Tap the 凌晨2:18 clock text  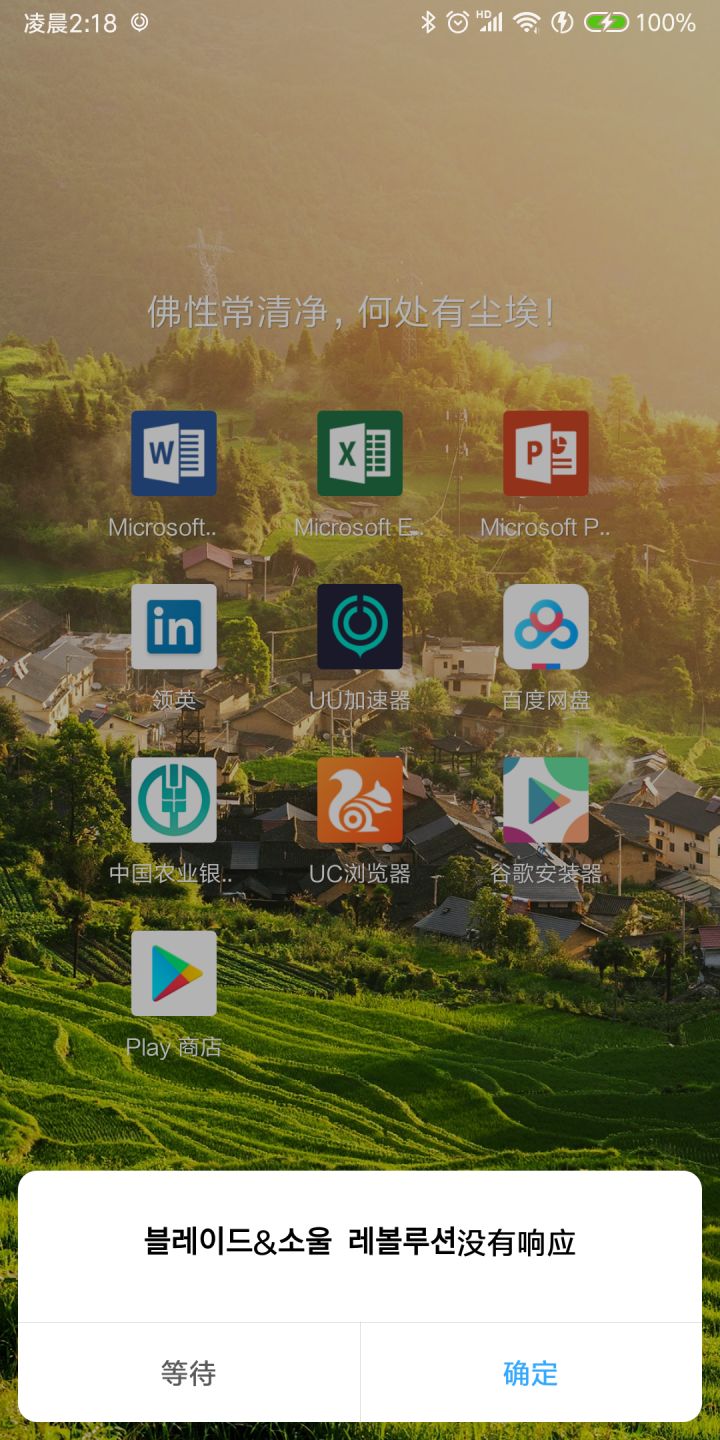[x=70, y=23]
